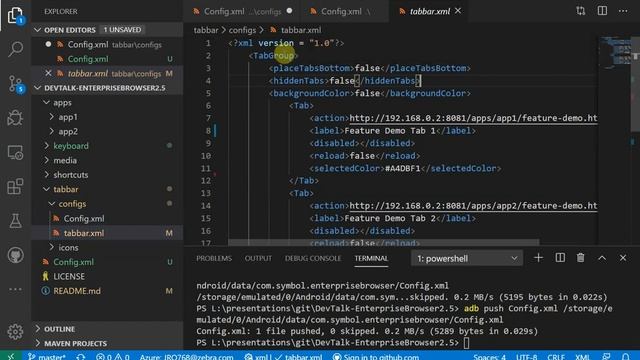Viewport: 640px width, 360px height.
Task: Click the remote window status bar icon
Action: [11, 356]
